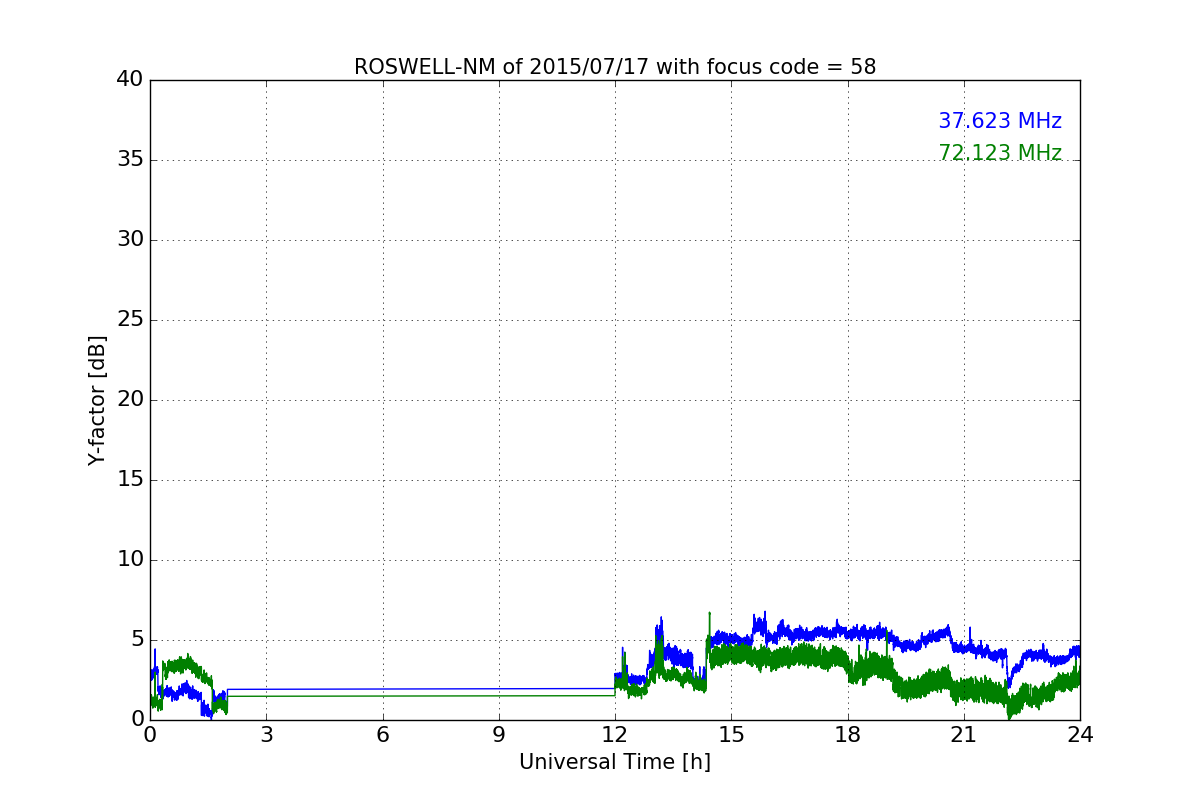Image resolution: width=1200 pixels, height=800 pixels.
Task: Click y-axis tick label 15
Action: [x=130, y=480]
